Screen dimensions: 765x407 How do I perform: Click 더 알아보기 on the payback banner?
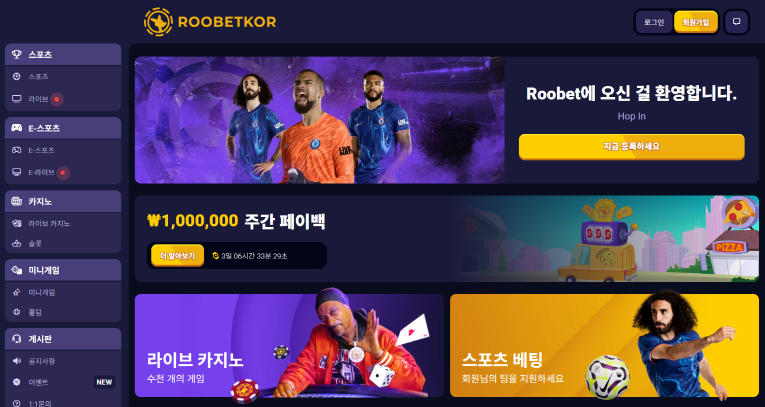coord(177,256)
